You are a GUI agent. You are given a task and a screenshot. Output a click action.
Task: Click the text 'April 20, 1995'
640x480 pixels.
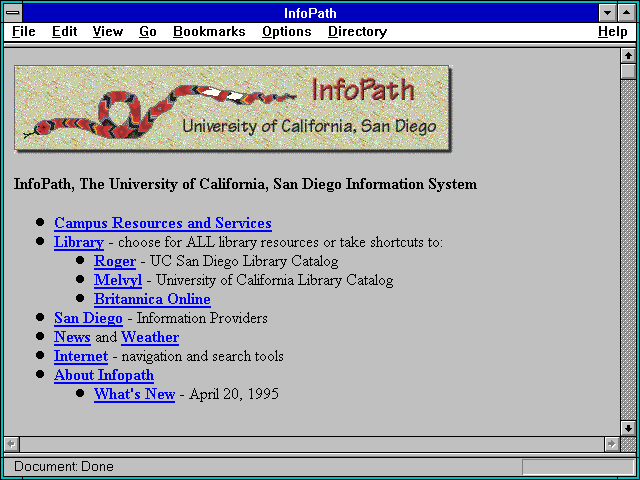(234, 394)
